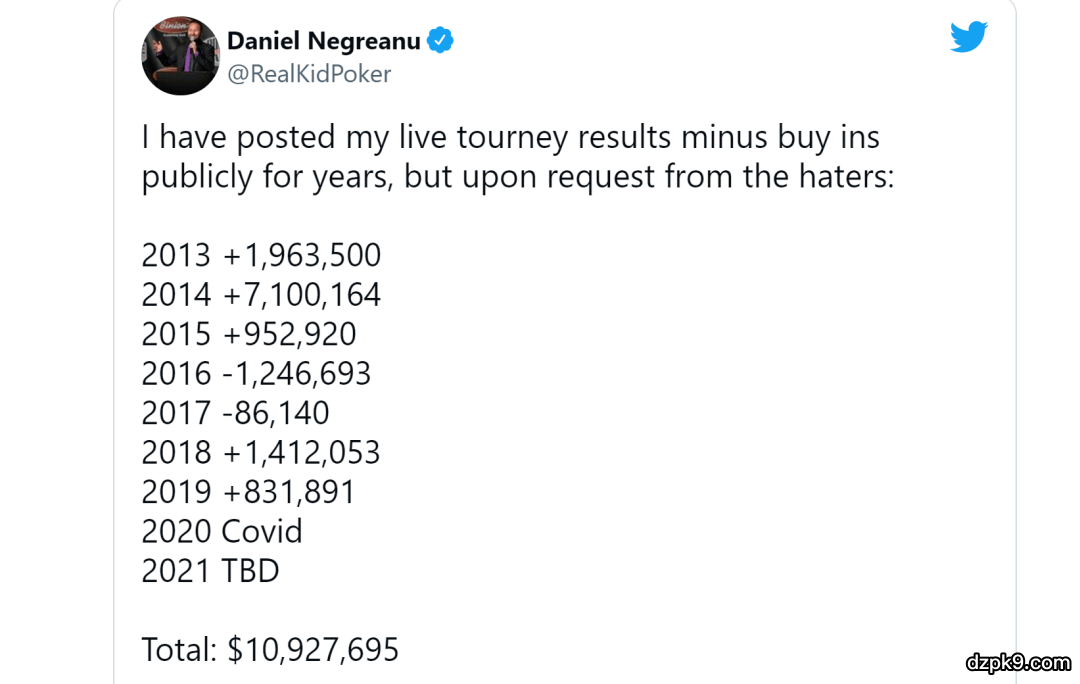Click the $10,927,695 total amount
Image resolution: width=1080 pixels, height=684 pixels.
(x=313, y=650)
